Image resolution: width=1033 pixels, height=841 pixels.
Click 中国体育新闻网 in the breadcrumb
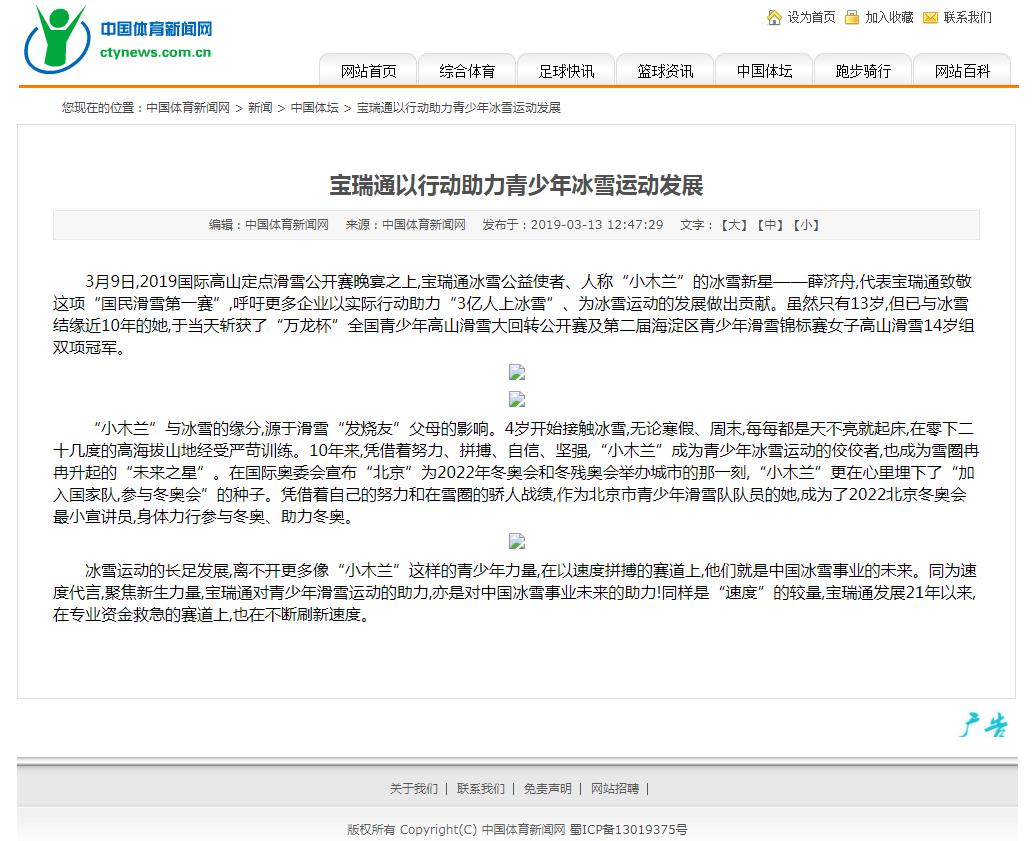[x=188, y=107]
